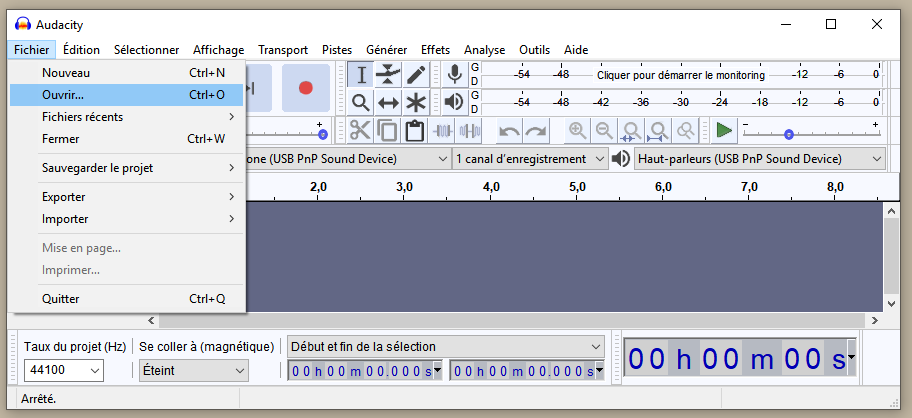
Task: Open the Affichage menu
Action: point(219,50)
